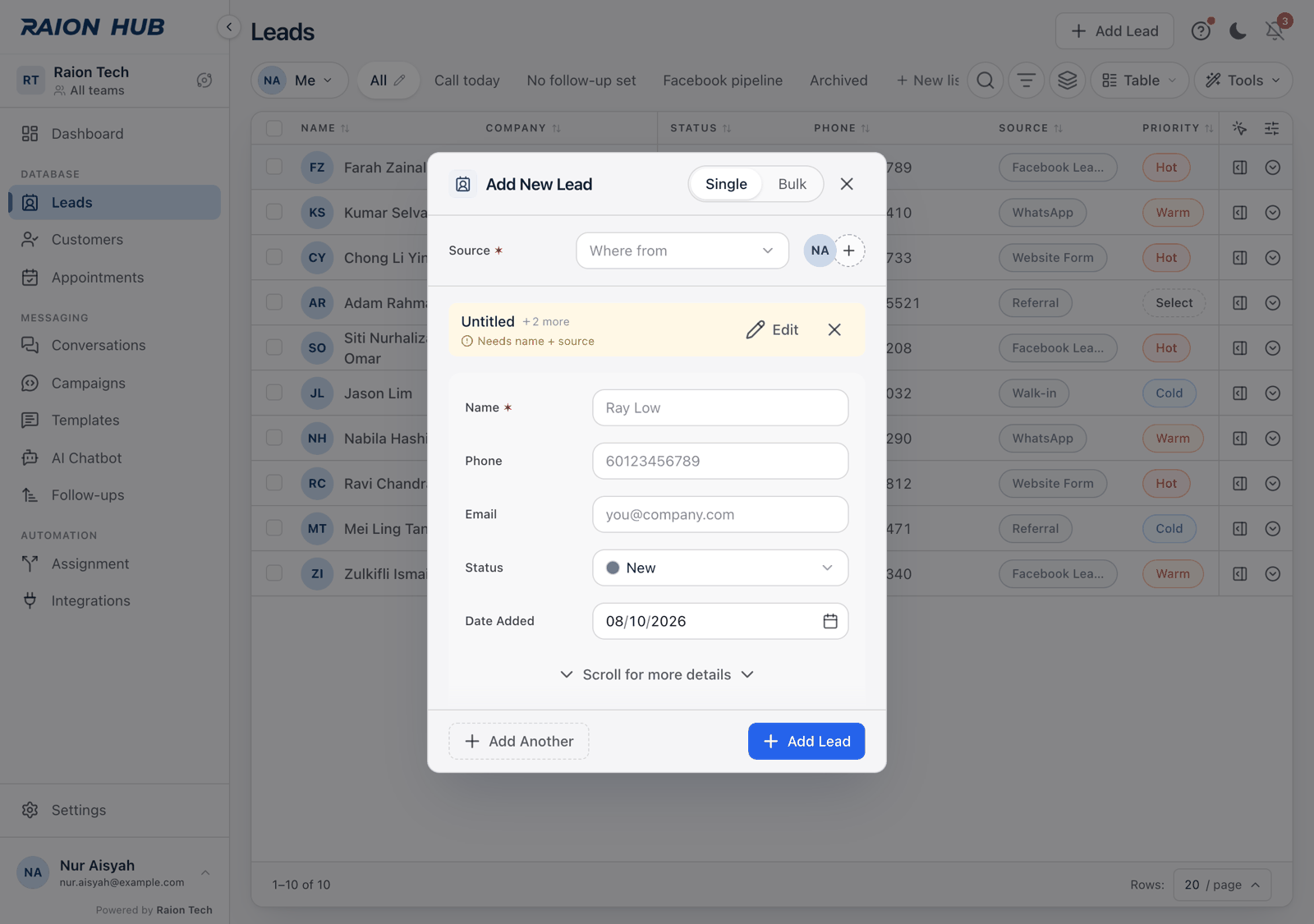Image resolution: width=1314 pixels, height=924 pixels.
Task: Open the column settings sliders icon
Action: point(1271,128)
